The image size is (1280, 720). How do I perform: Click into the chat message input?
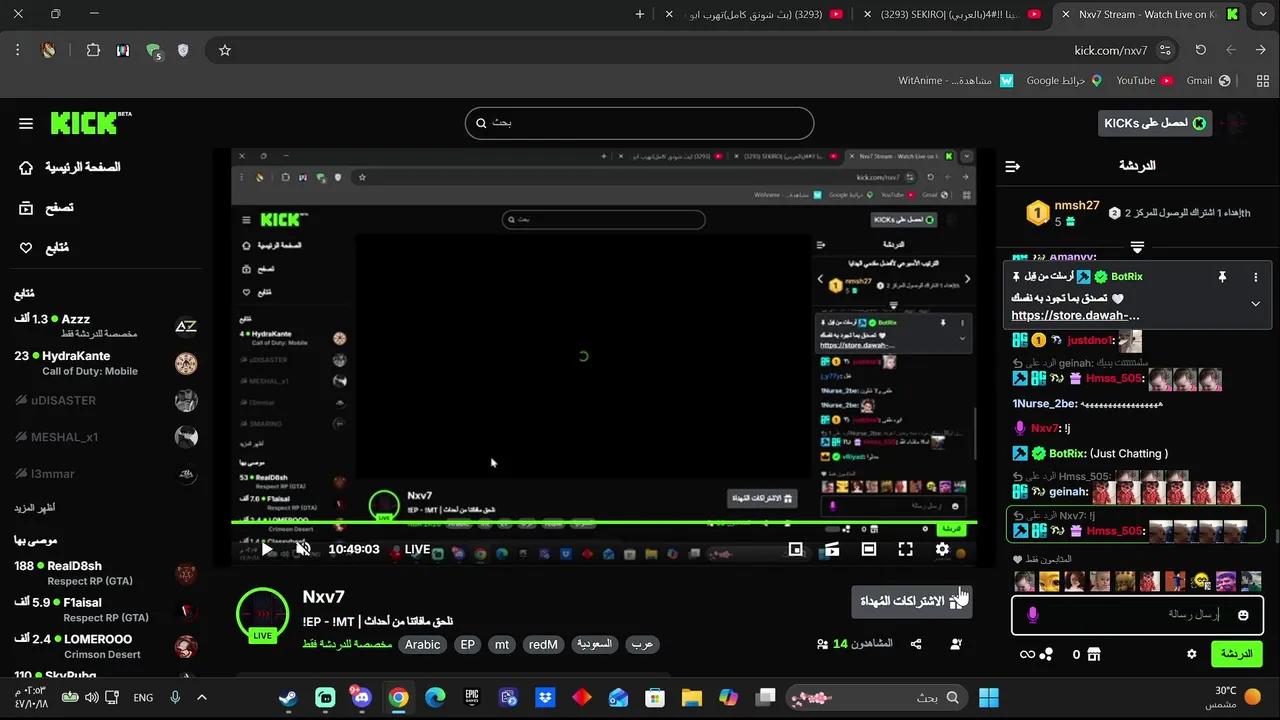click(x=1137, y=614)
